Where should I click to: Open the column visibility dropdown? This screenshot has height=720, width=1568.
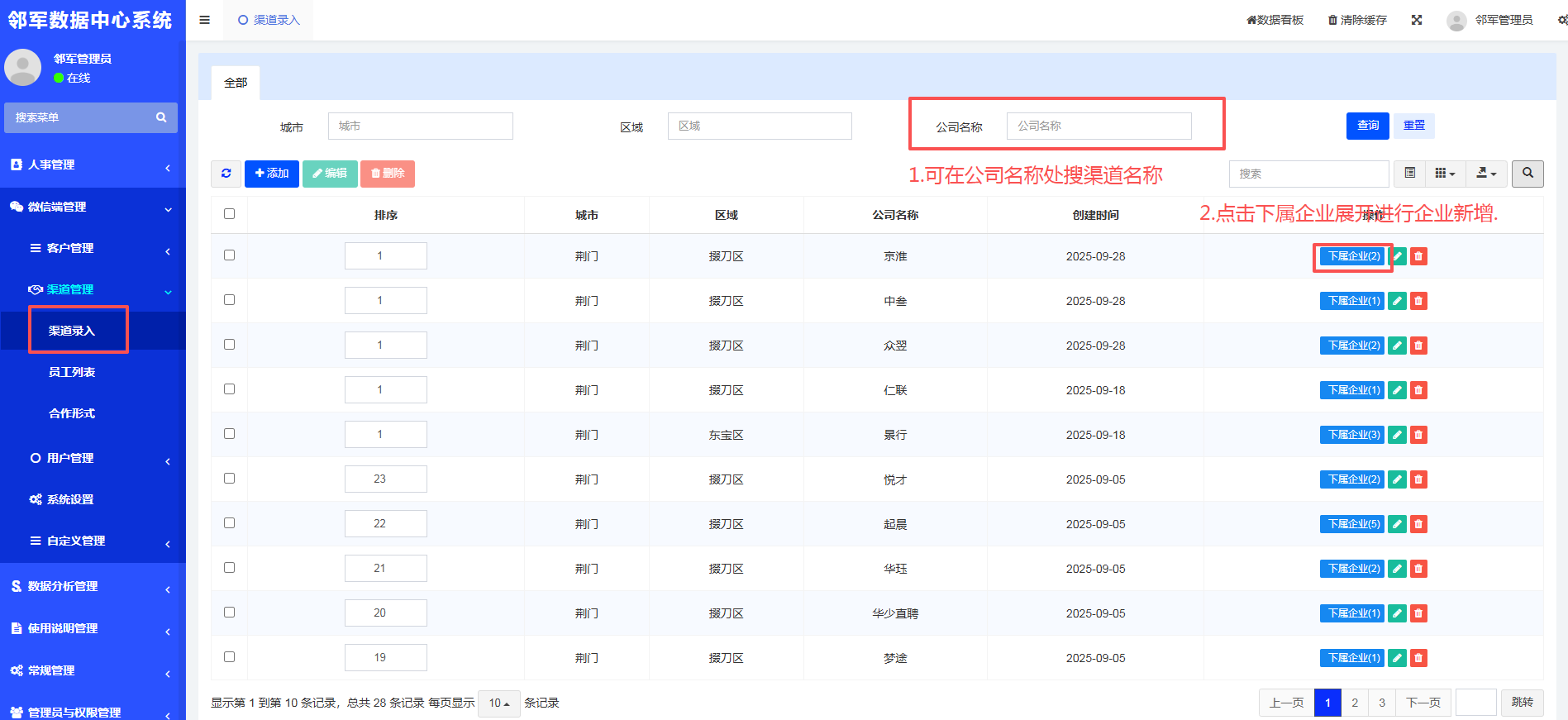tap(1445, 174)
